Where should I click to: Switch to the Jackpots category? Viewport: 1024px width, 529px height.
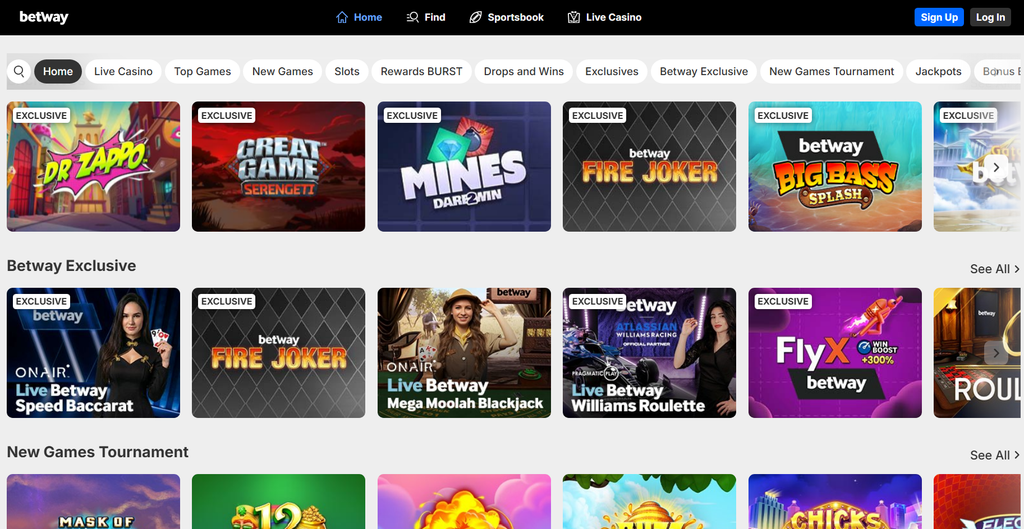coord(938,71)
